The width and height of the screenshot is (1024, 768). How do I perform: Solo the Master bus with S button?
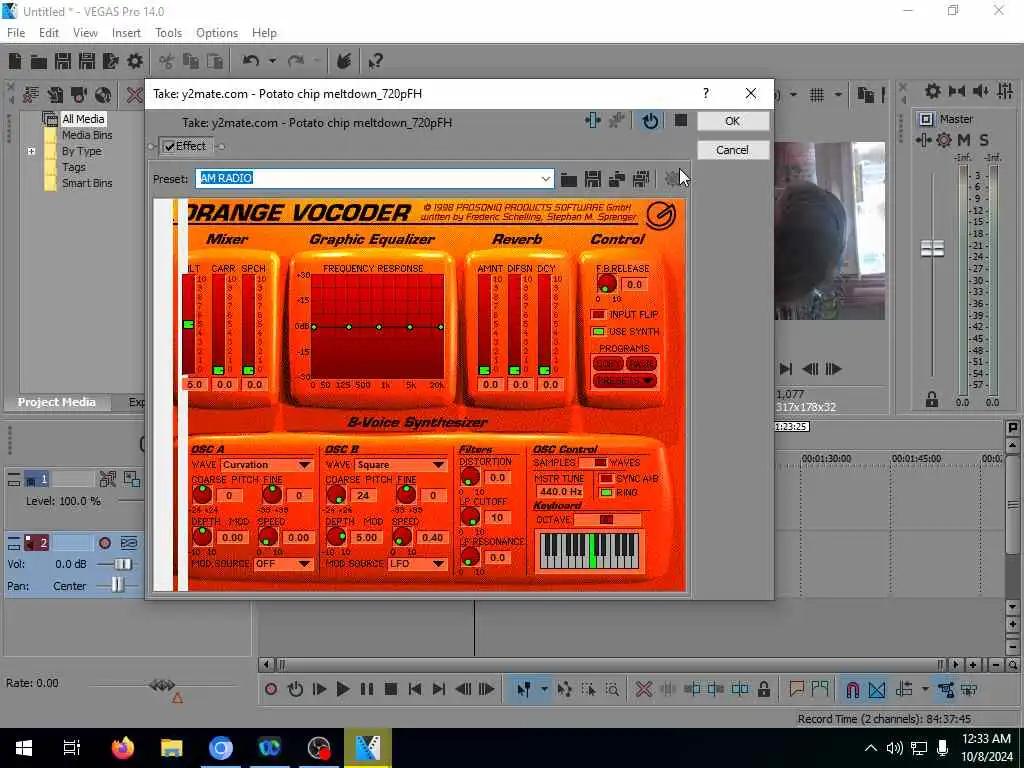coord(984,140)
